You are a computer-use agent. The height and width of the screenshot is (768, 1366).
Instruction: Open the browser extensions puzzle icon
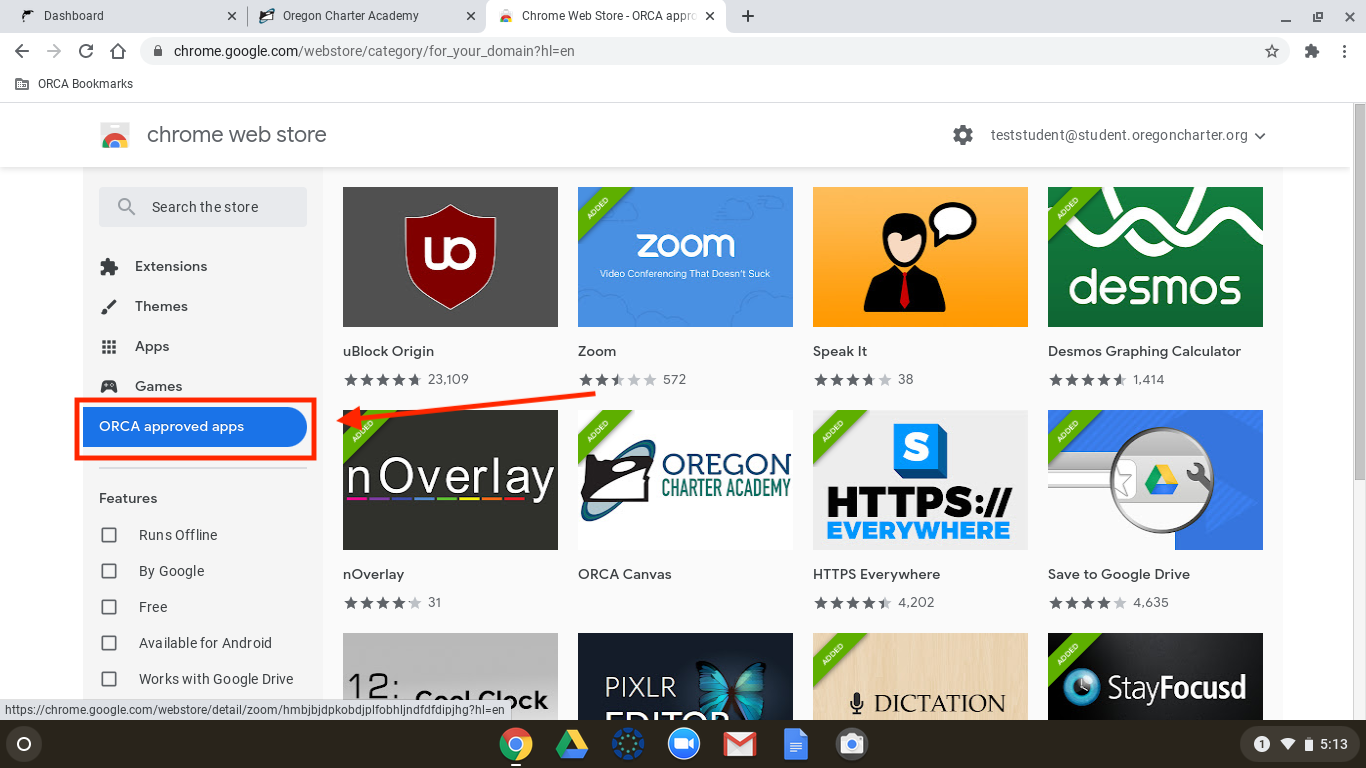point(1312,51)
